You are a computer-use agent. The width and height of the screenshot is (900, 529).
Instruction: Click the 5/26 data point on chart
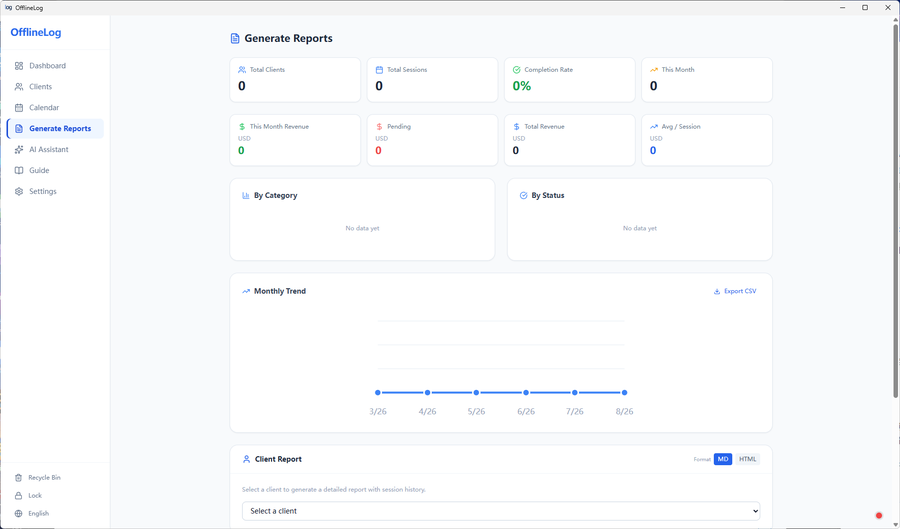point(476,392)
